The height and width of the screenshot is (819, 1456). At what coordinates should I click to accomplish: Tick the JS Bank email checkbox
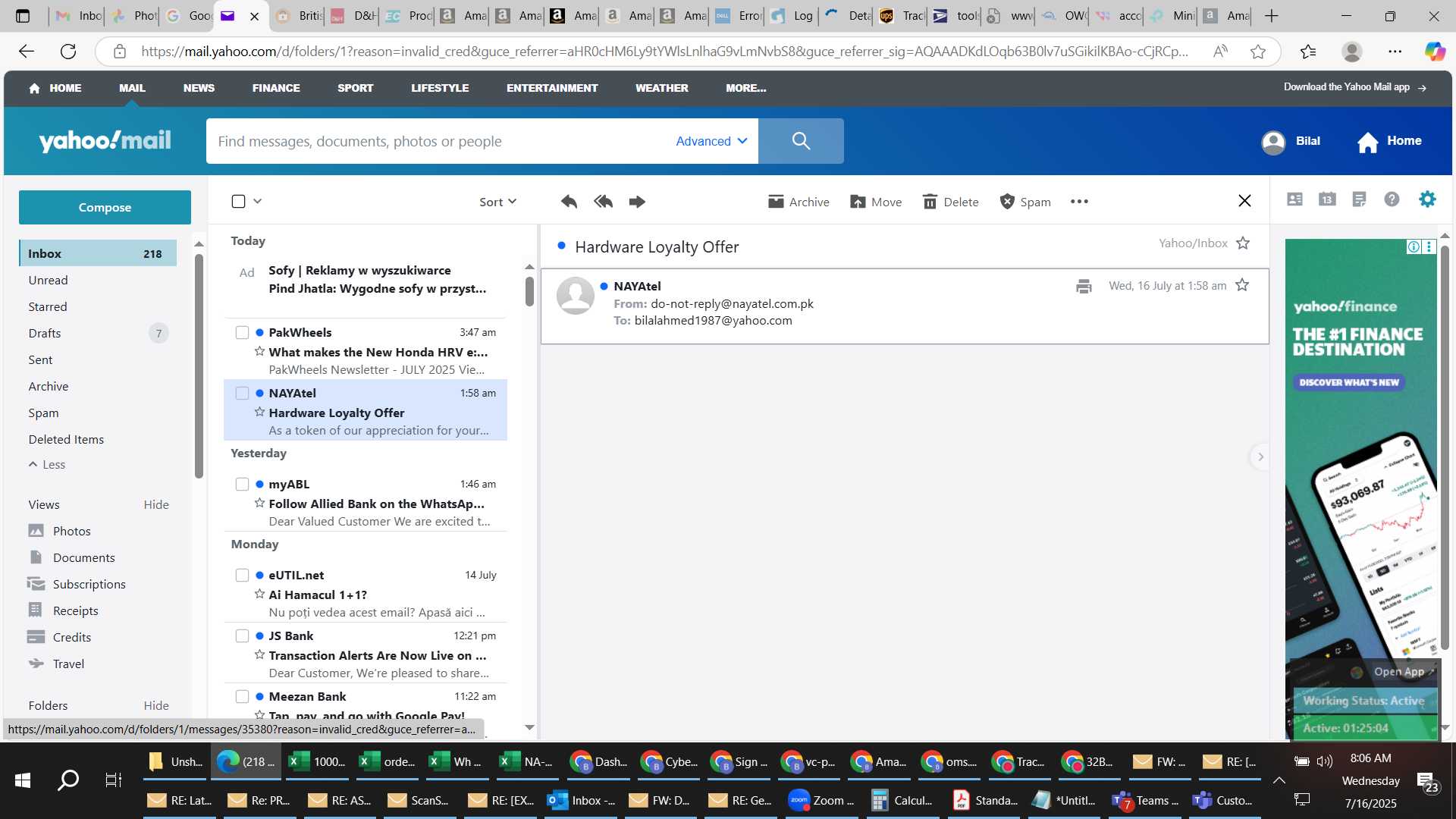coord(242,635)
